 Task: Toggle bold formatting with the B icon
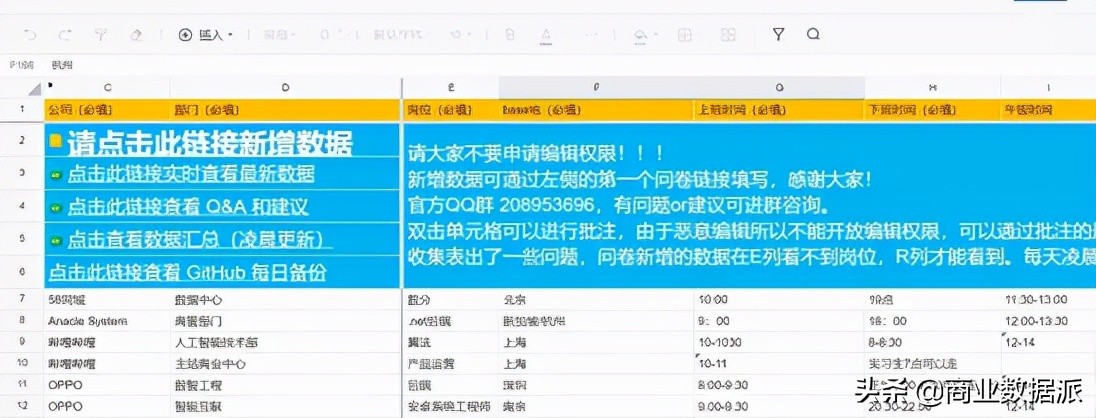[x=510, y=35]
